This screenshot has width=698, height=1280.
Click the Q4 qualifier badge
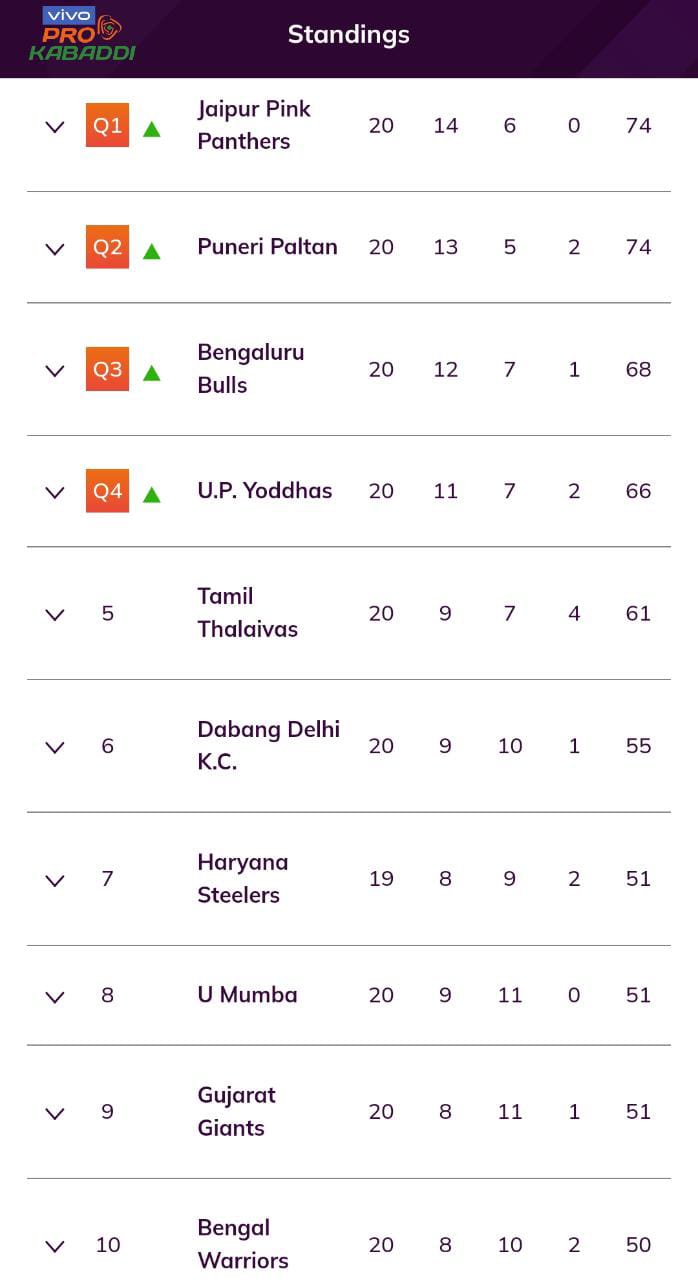(x=107, y=491)
